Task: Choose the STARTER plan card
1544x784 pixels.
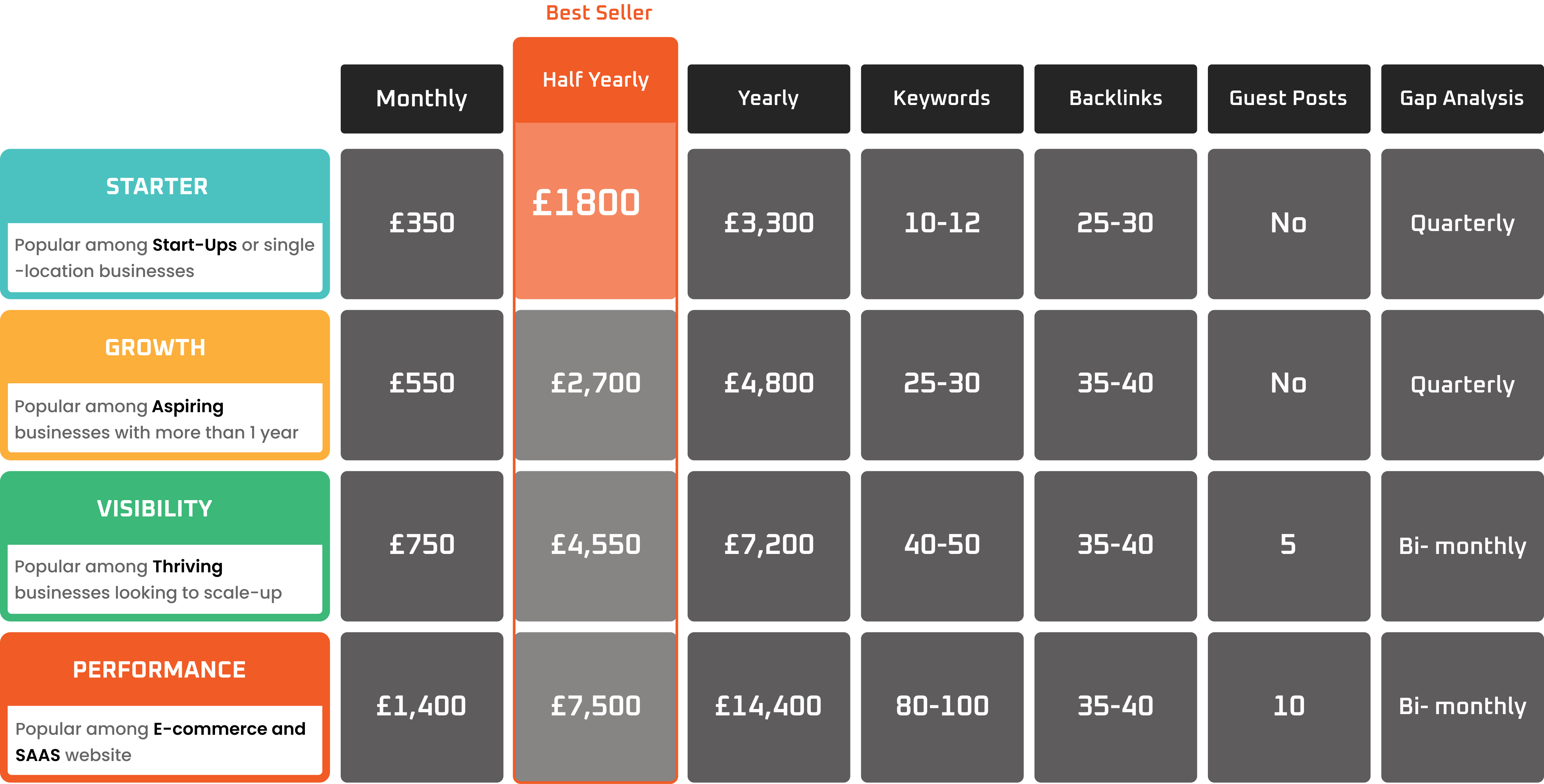Action: coord(165,224)
